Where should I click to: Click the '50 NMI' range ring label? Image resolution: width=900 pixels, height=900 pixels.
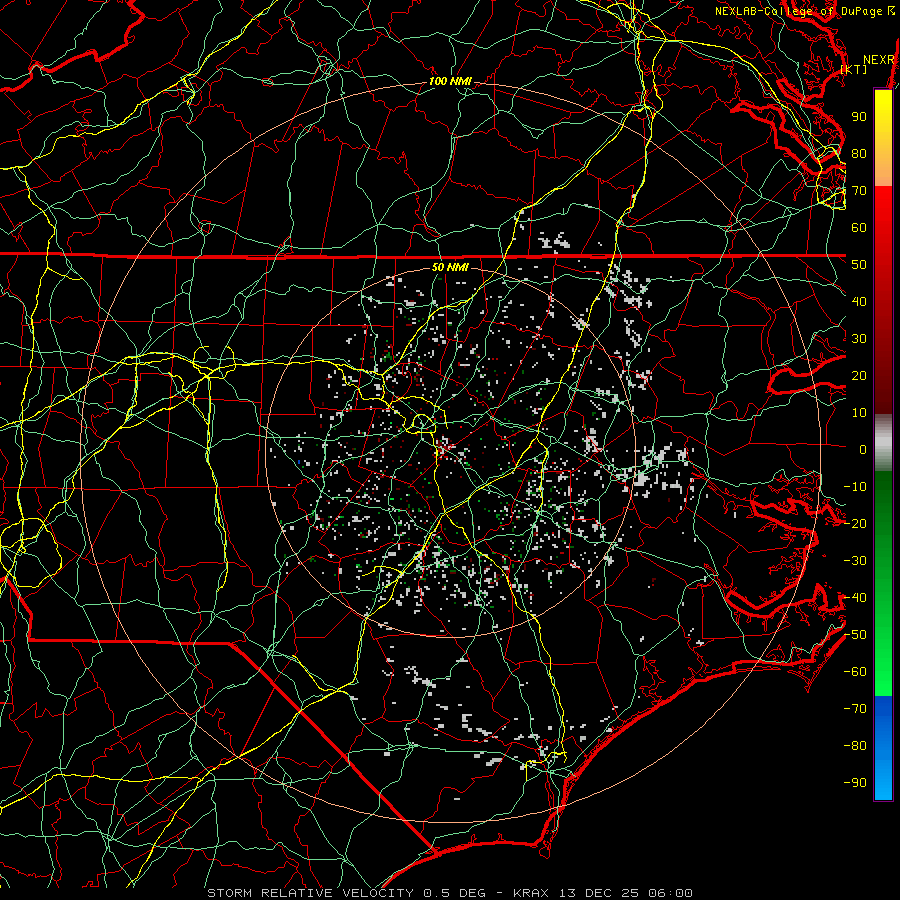pyautogui.click(x=450, y=267)
